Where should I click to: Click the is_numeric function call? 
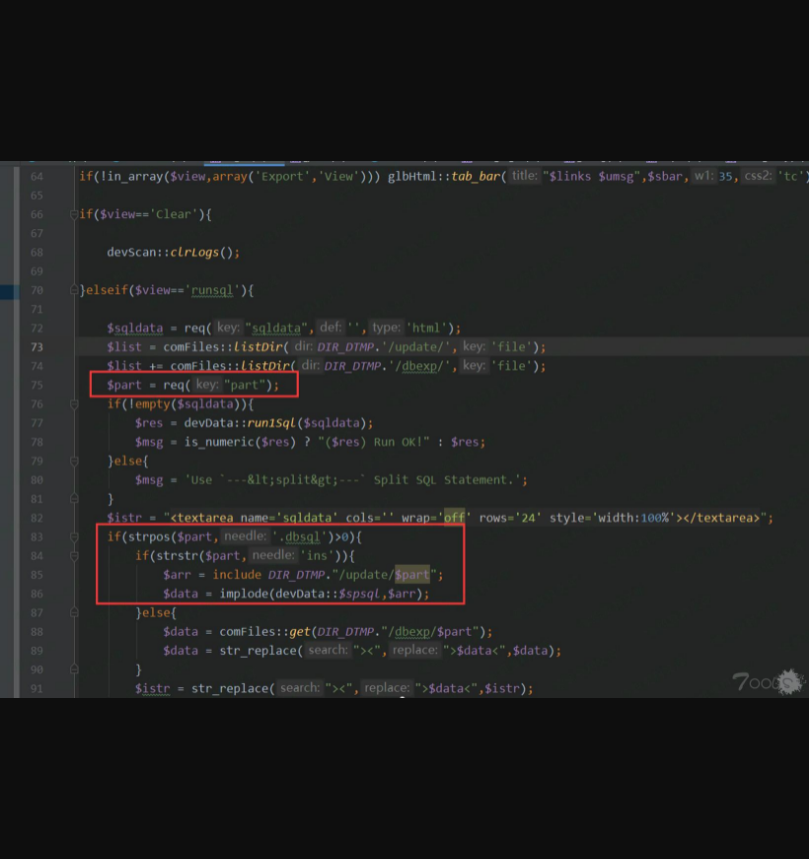pos(225,442)
